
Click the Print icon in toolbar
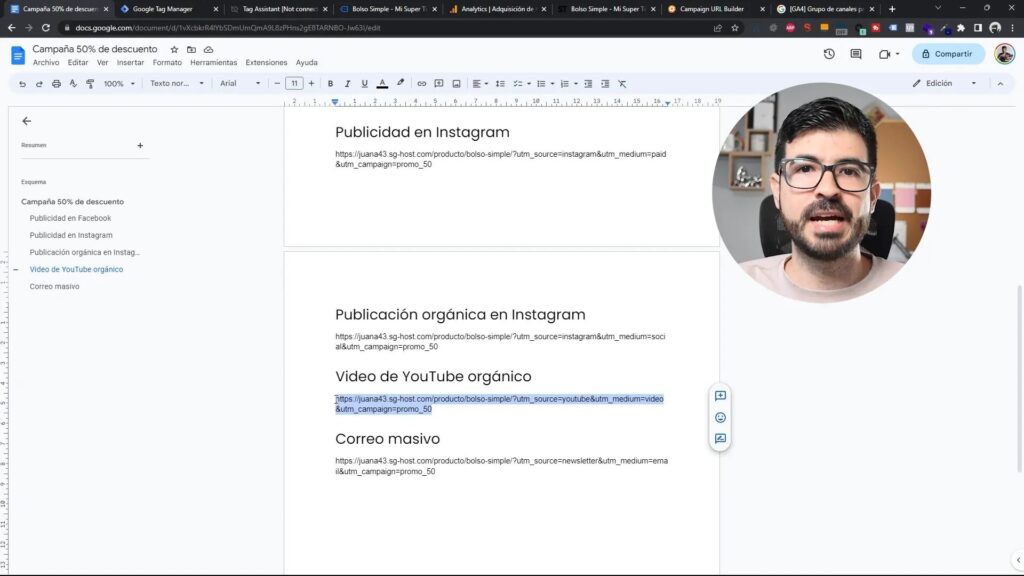56,84
